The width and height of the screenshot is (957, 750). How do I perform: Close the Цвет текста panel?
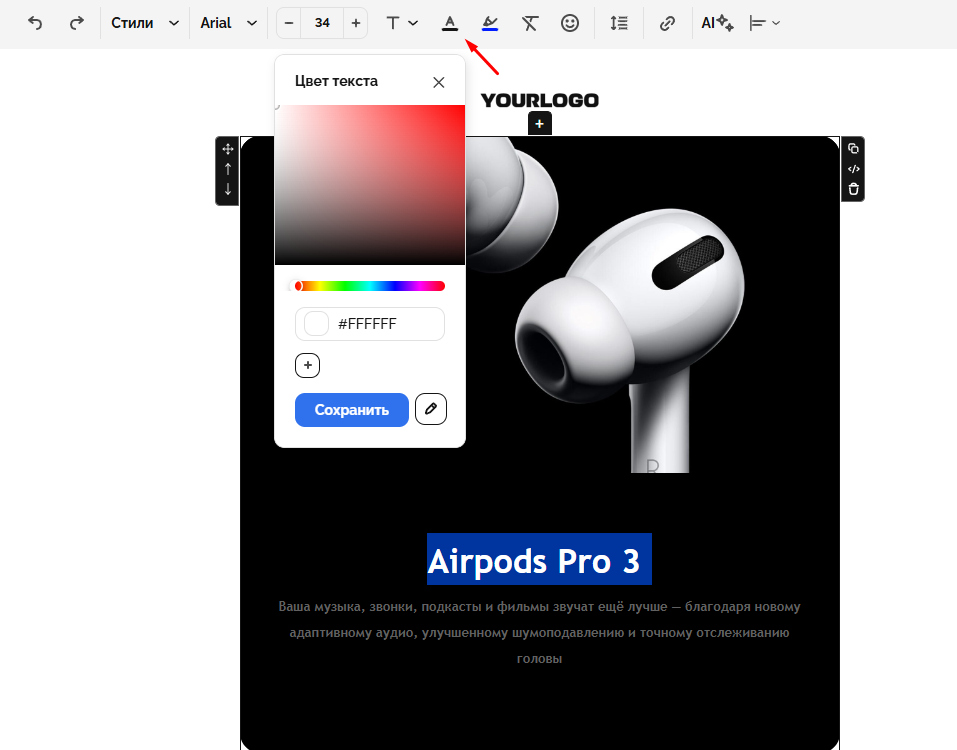click(438, 82)
